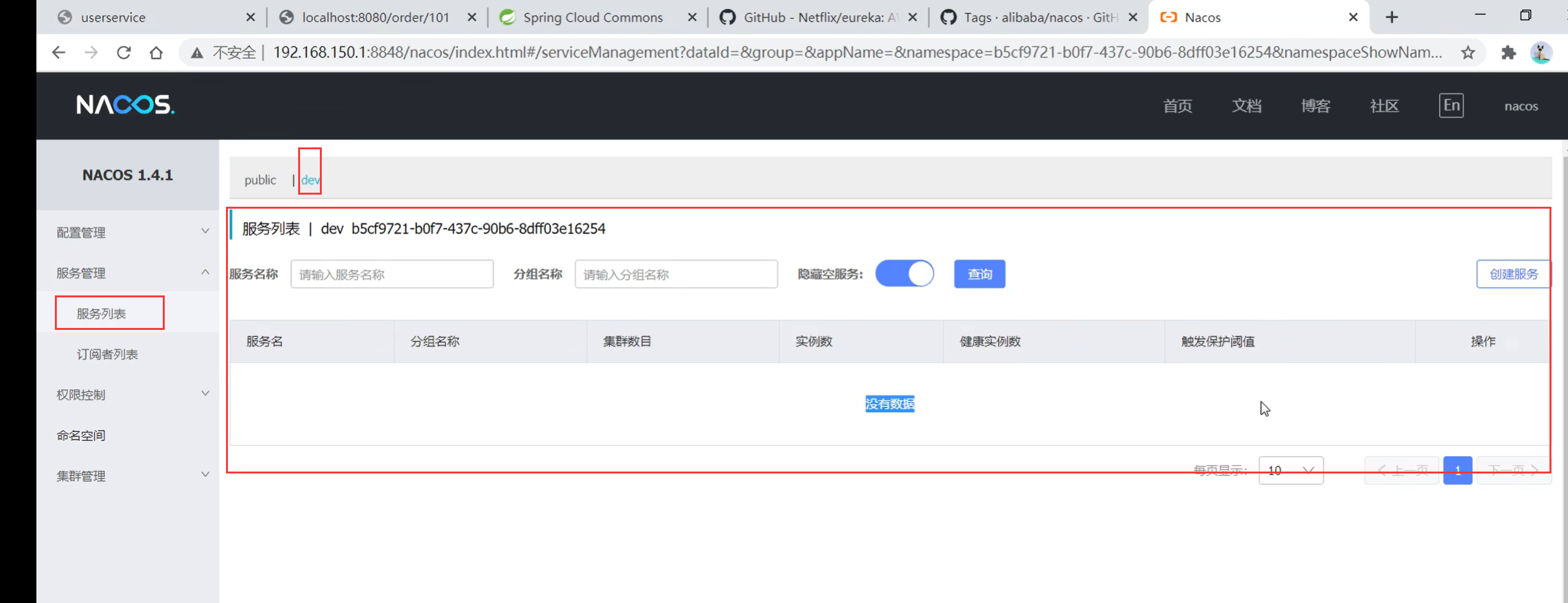
Task: Bookmark this page with the star icon
Action: [x=1468, y=52]
